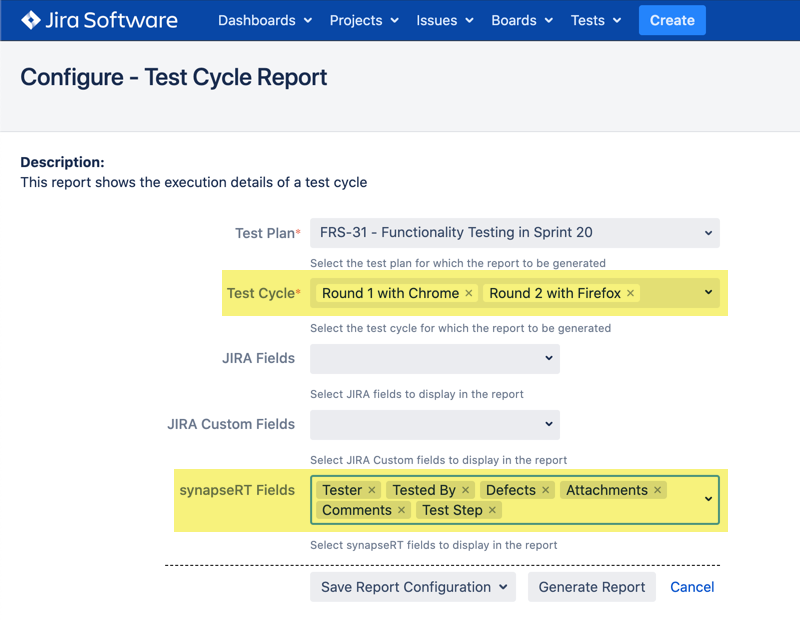Open the Projects menu
The width and height of the screenshot is (800, 620).
(x=364, y=20)
